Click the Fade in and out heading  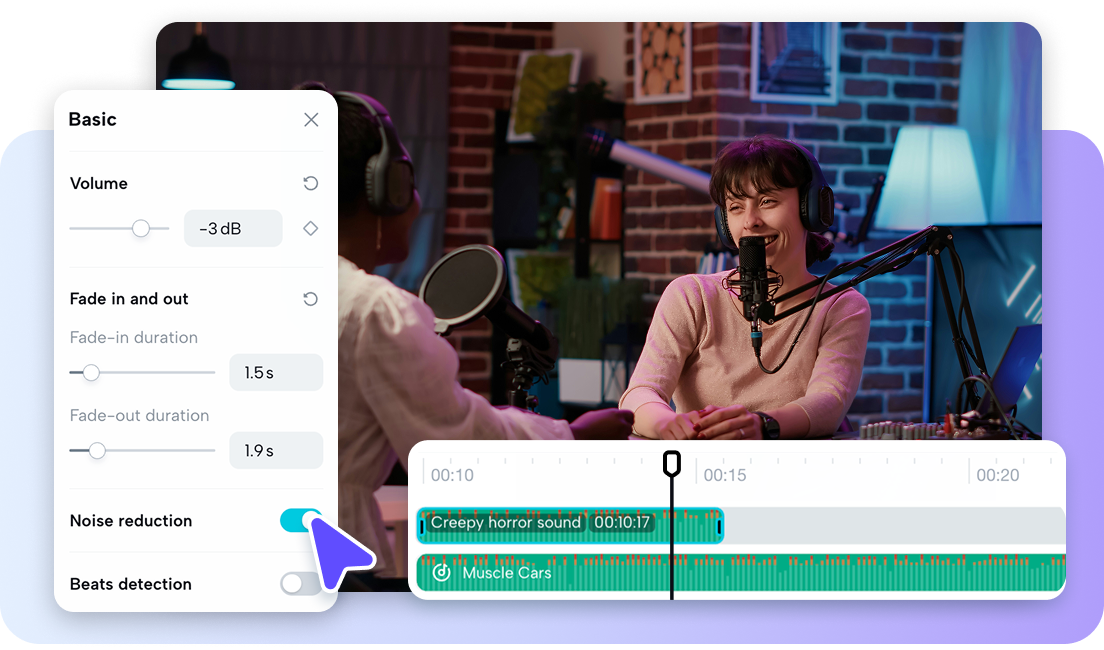pos(129,299)
